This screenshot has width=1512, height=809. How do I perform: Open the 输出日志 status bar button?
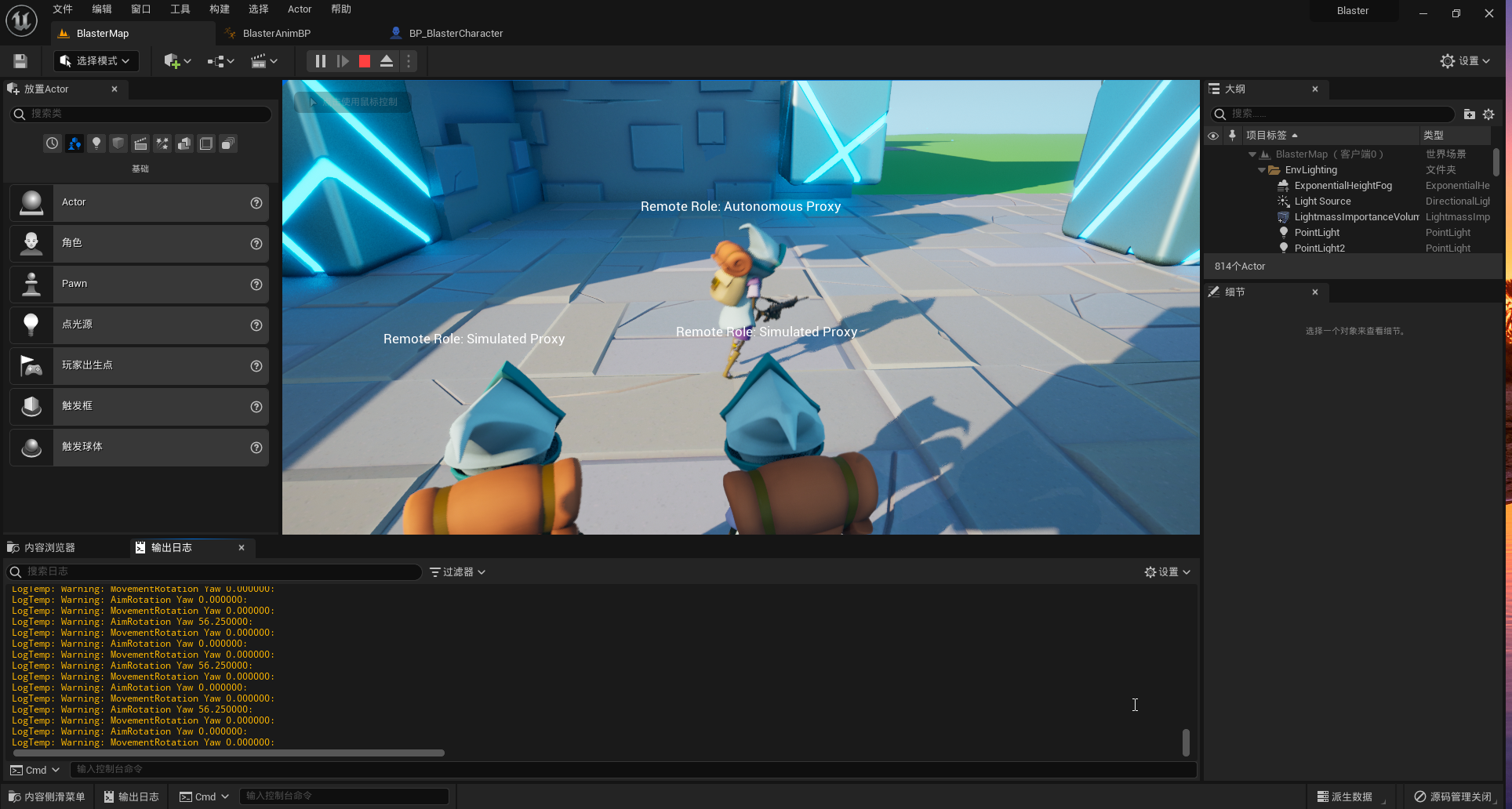132,796
